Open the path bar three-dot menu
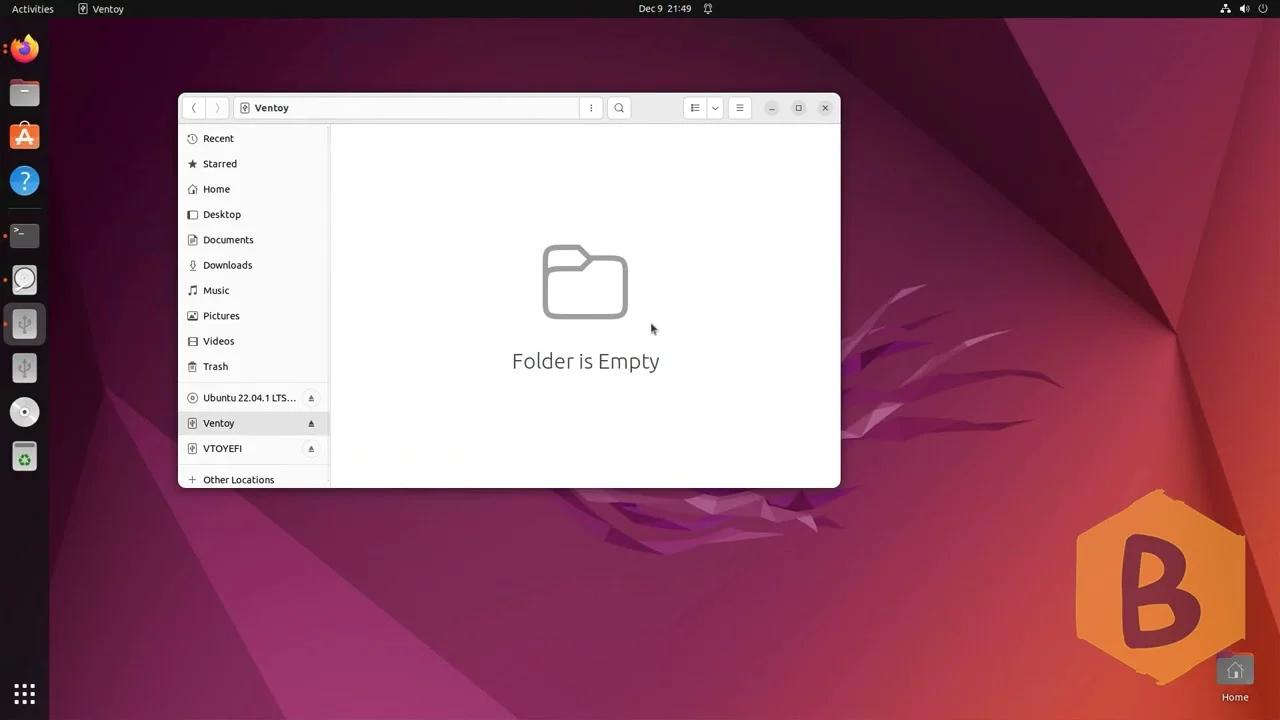The width and height of the screenshot is (1280, 720). pos(591,108)
